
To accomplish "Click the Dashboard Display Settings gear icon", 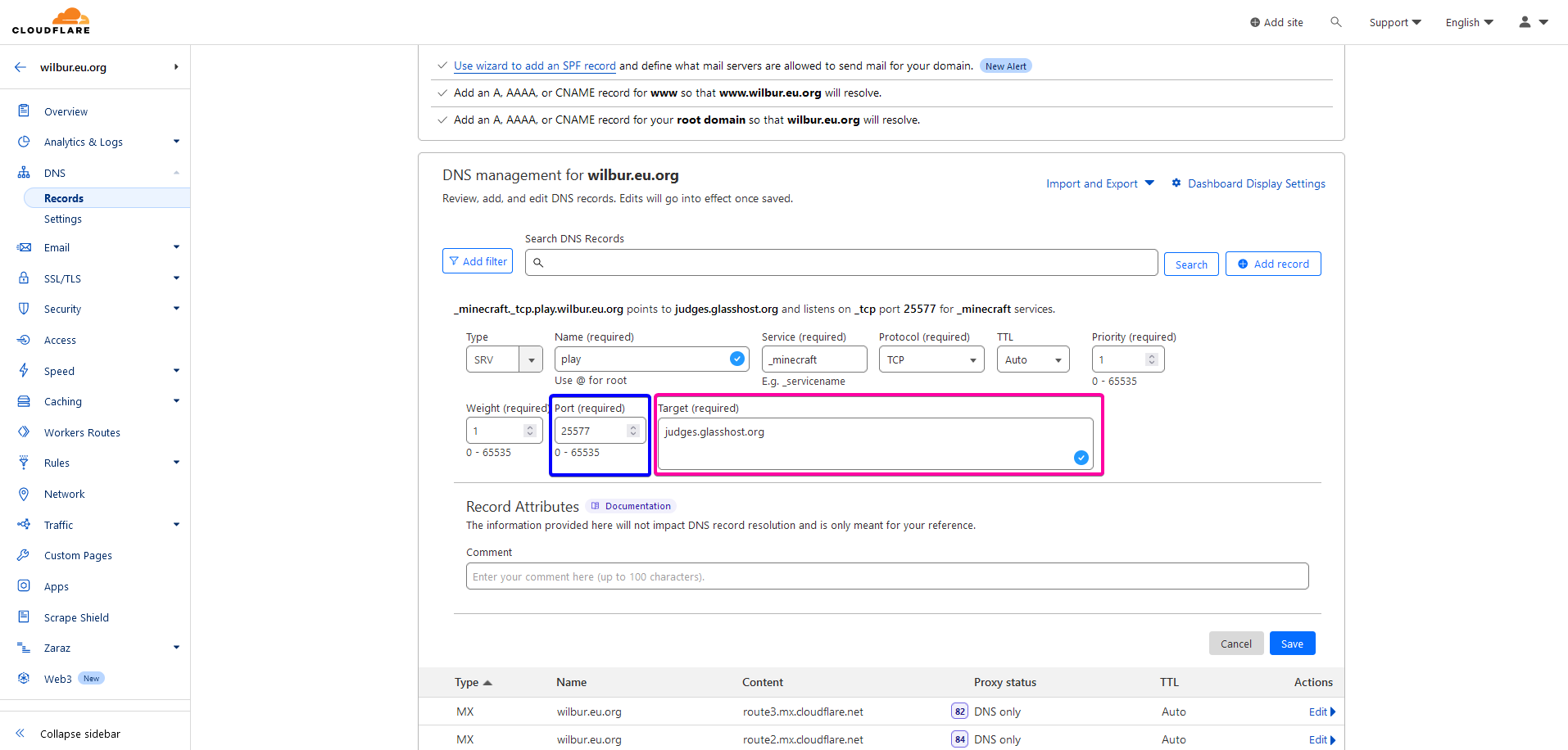I will point(1176,183).
